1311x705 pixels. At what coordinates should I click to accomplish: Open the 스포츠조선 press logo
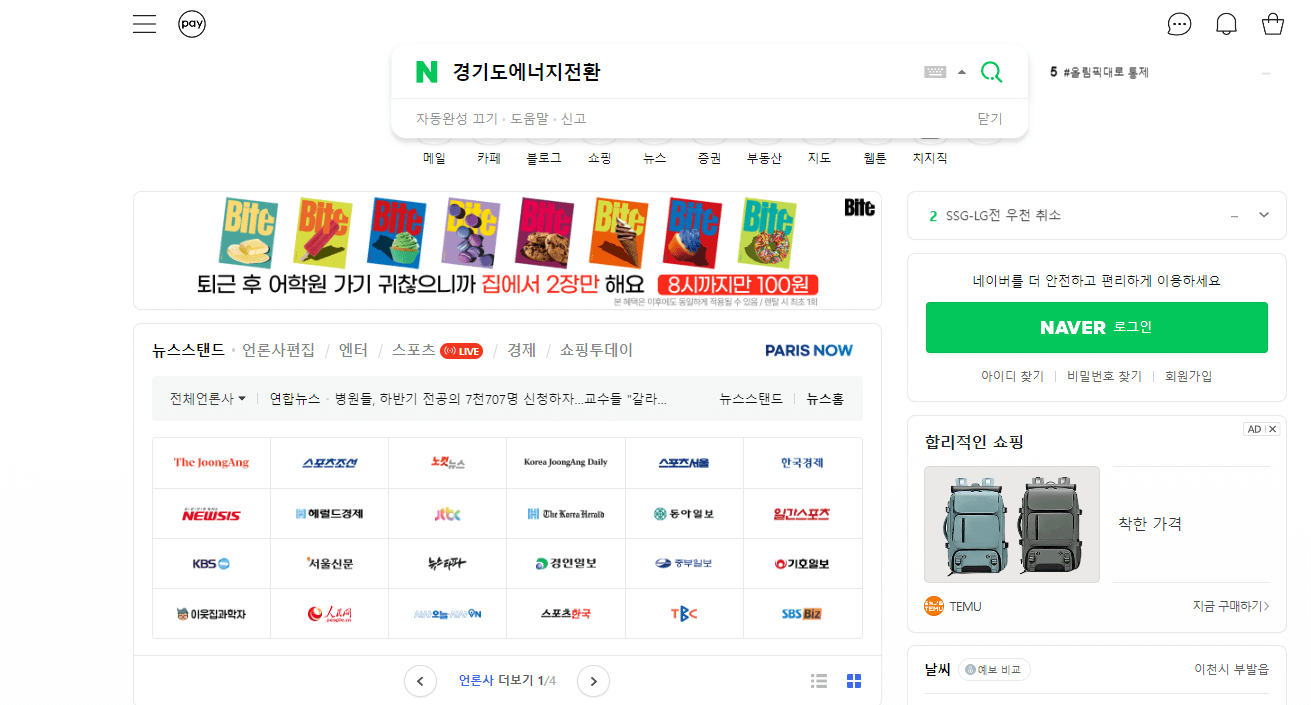click(330, 463)
